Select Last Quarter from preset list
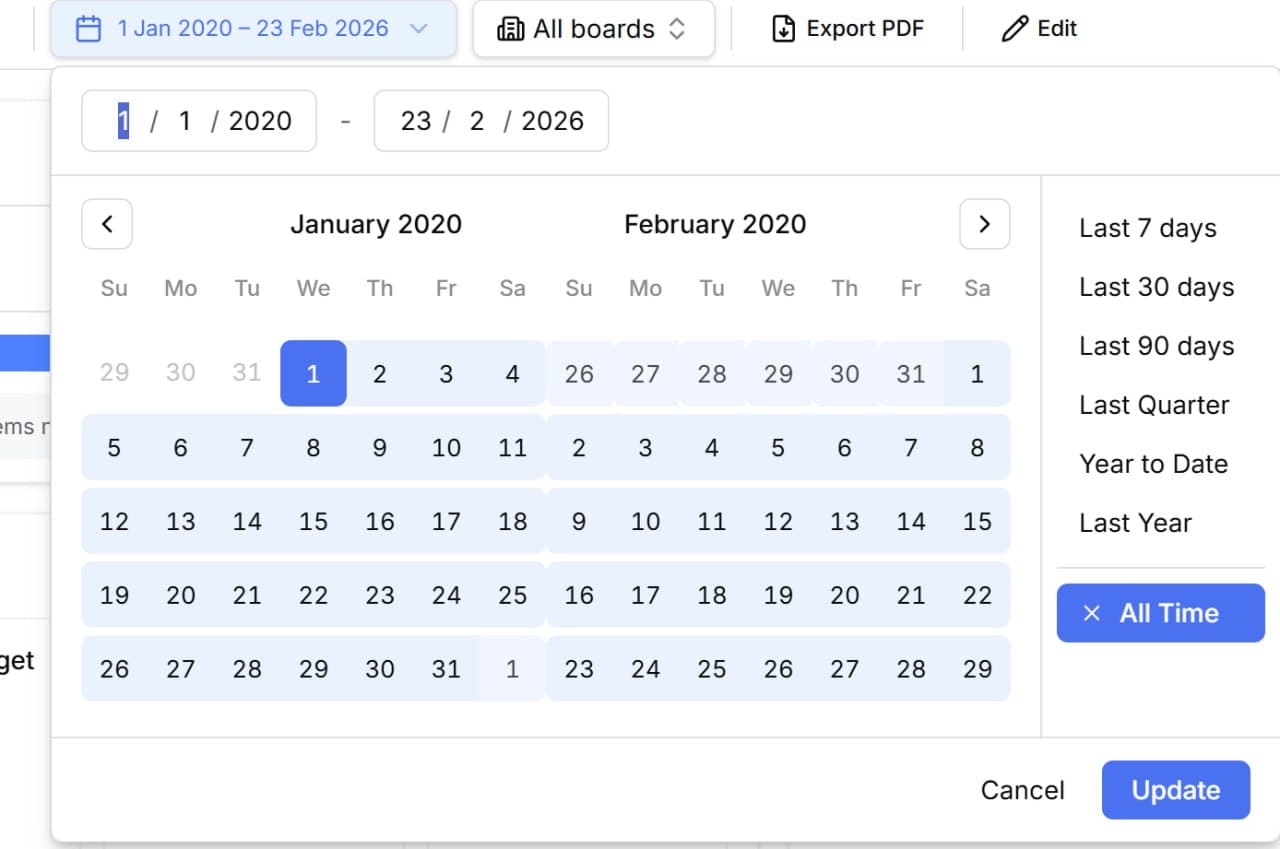Screen dimensions: 1280x849 tap(1153, 405)
